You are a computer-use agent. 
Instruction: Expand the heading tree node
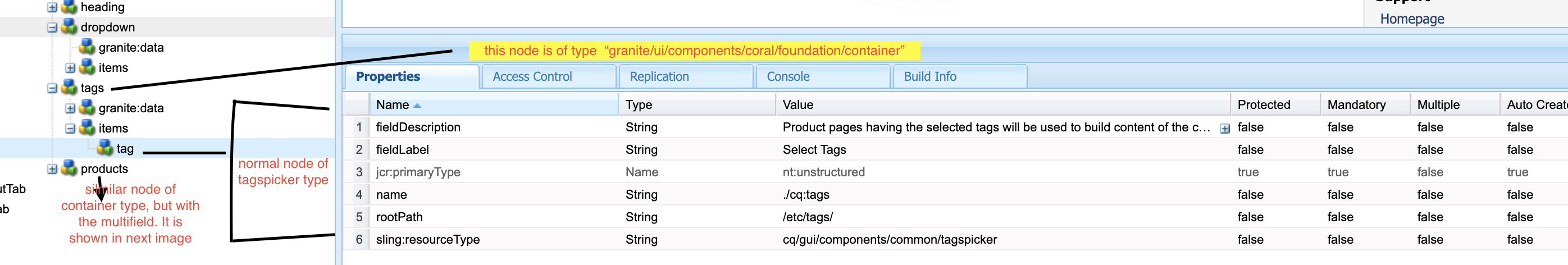(x=52, y=7)
